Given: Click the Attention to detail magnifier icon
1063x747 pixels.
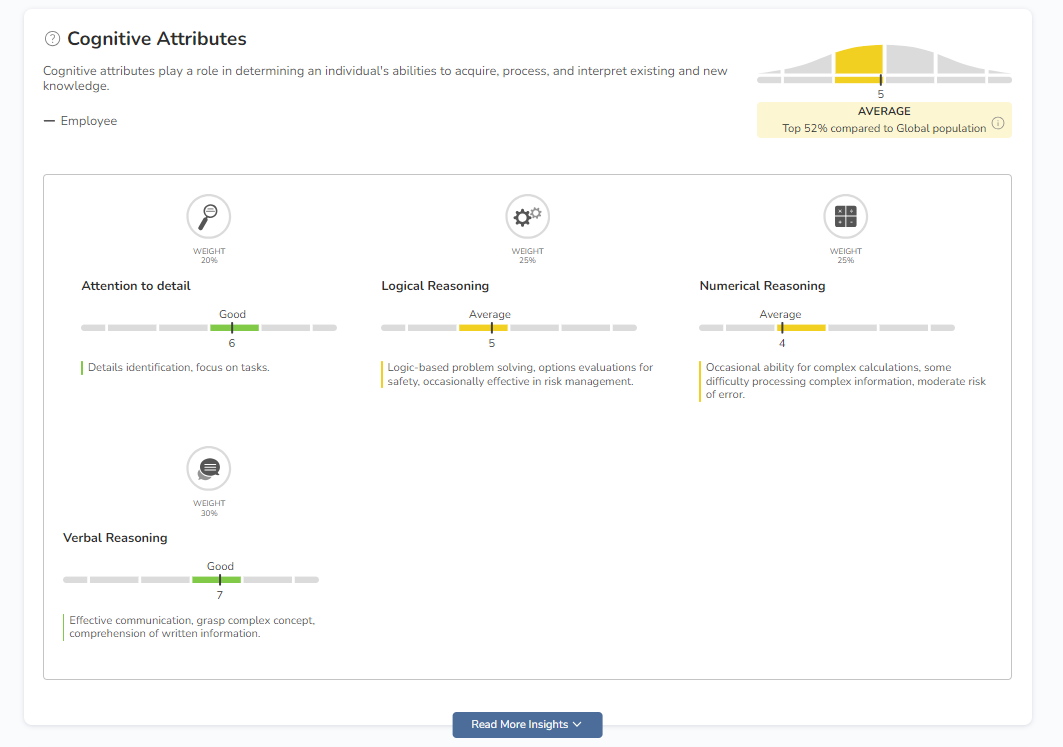Looking at the screenshot, I should [x=208, y=216].
